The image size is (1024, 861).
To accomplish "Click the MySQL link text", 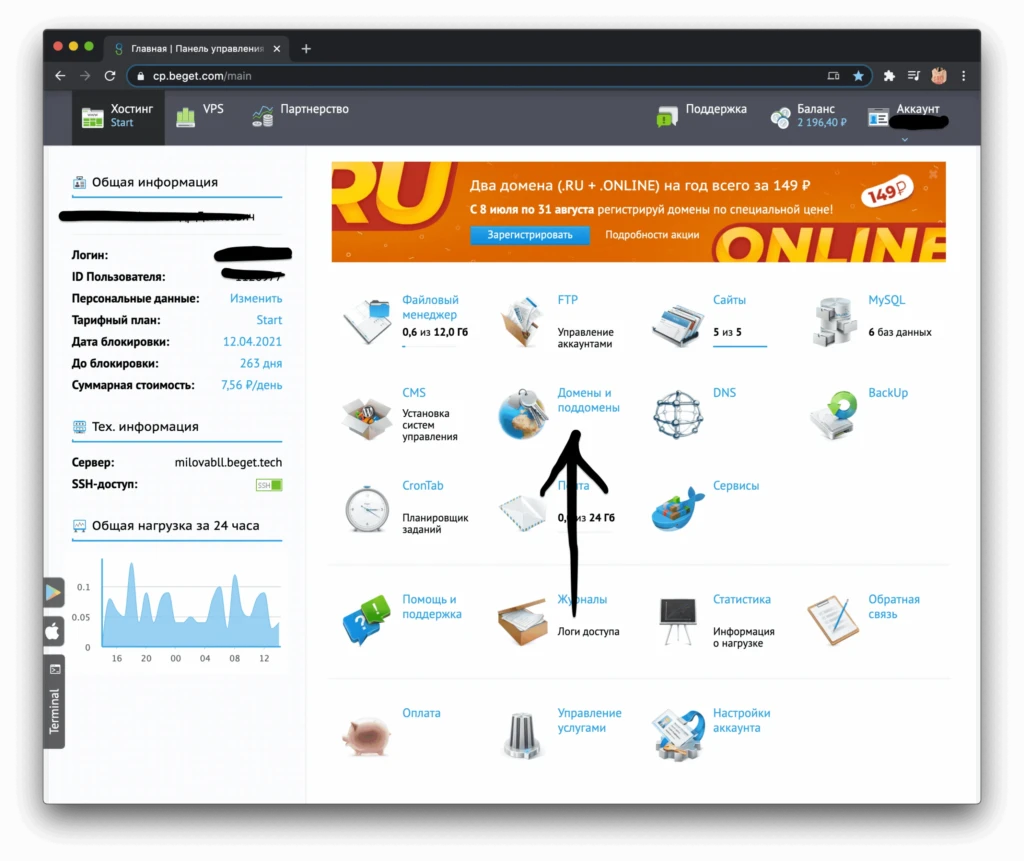I will pos(886,300).
